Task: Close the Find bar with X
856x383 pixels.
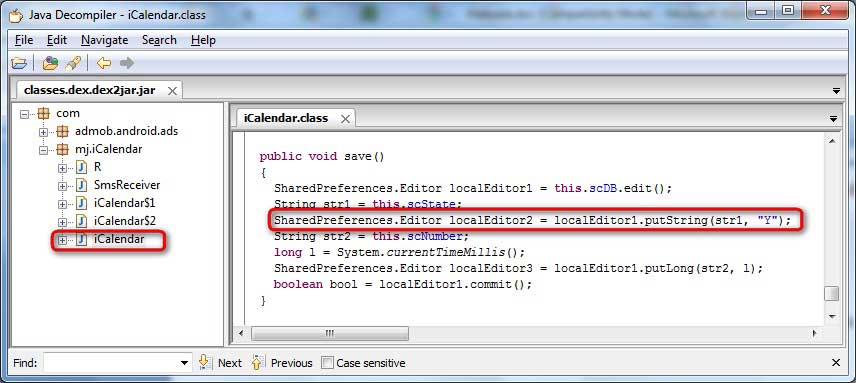Action: pyautogui.click(x=836, y=363)
